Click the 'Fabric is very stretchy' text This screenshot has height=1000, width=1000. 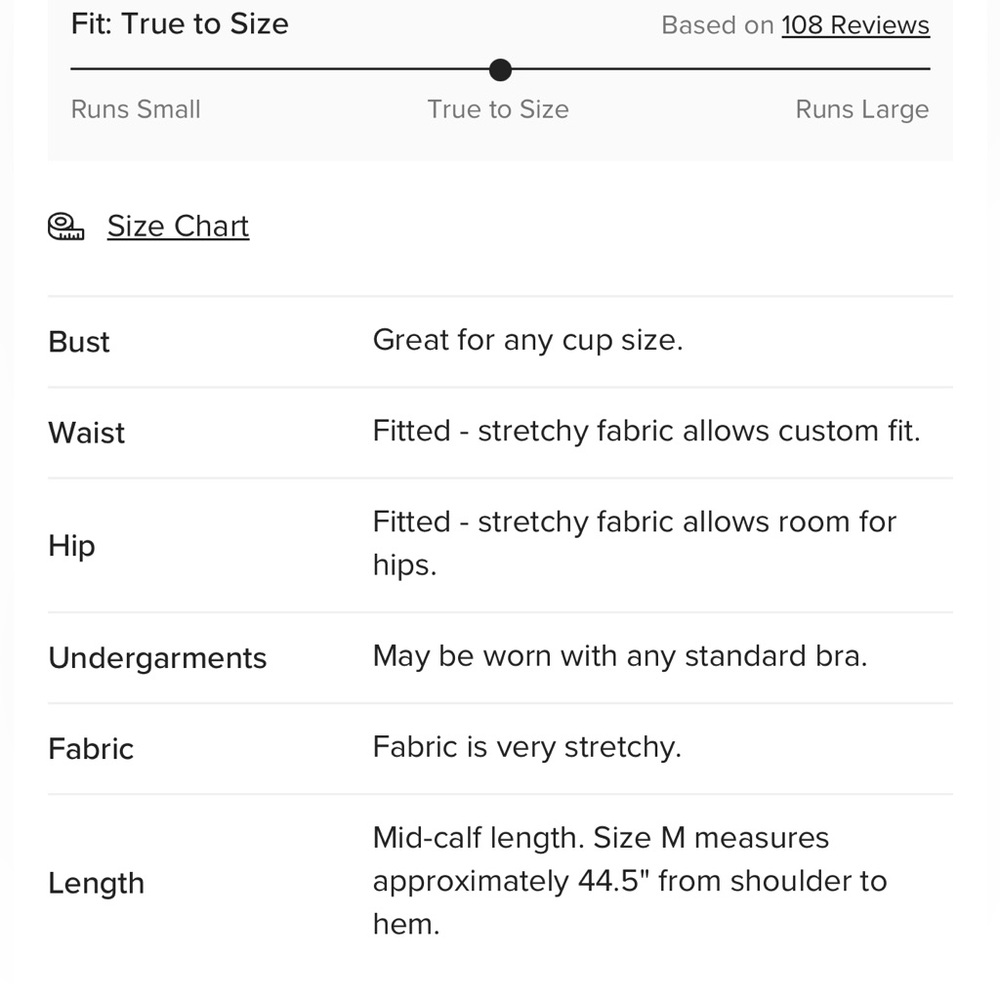tap(527, 747)
